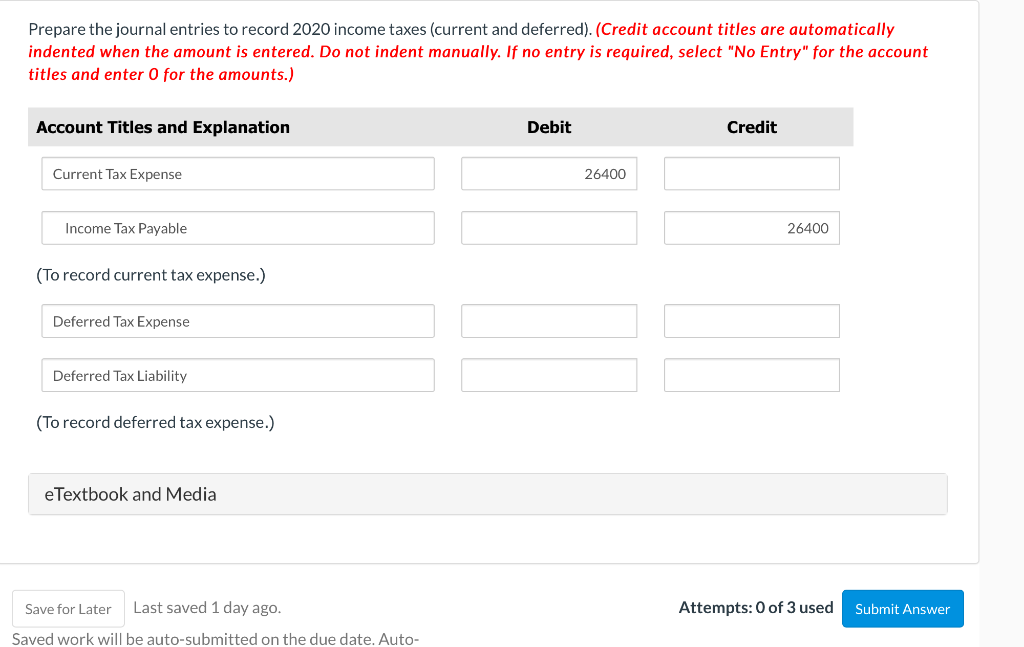Click the Debit column header
The height and width of the screenshot is (647, 1024).
(548, 127)
